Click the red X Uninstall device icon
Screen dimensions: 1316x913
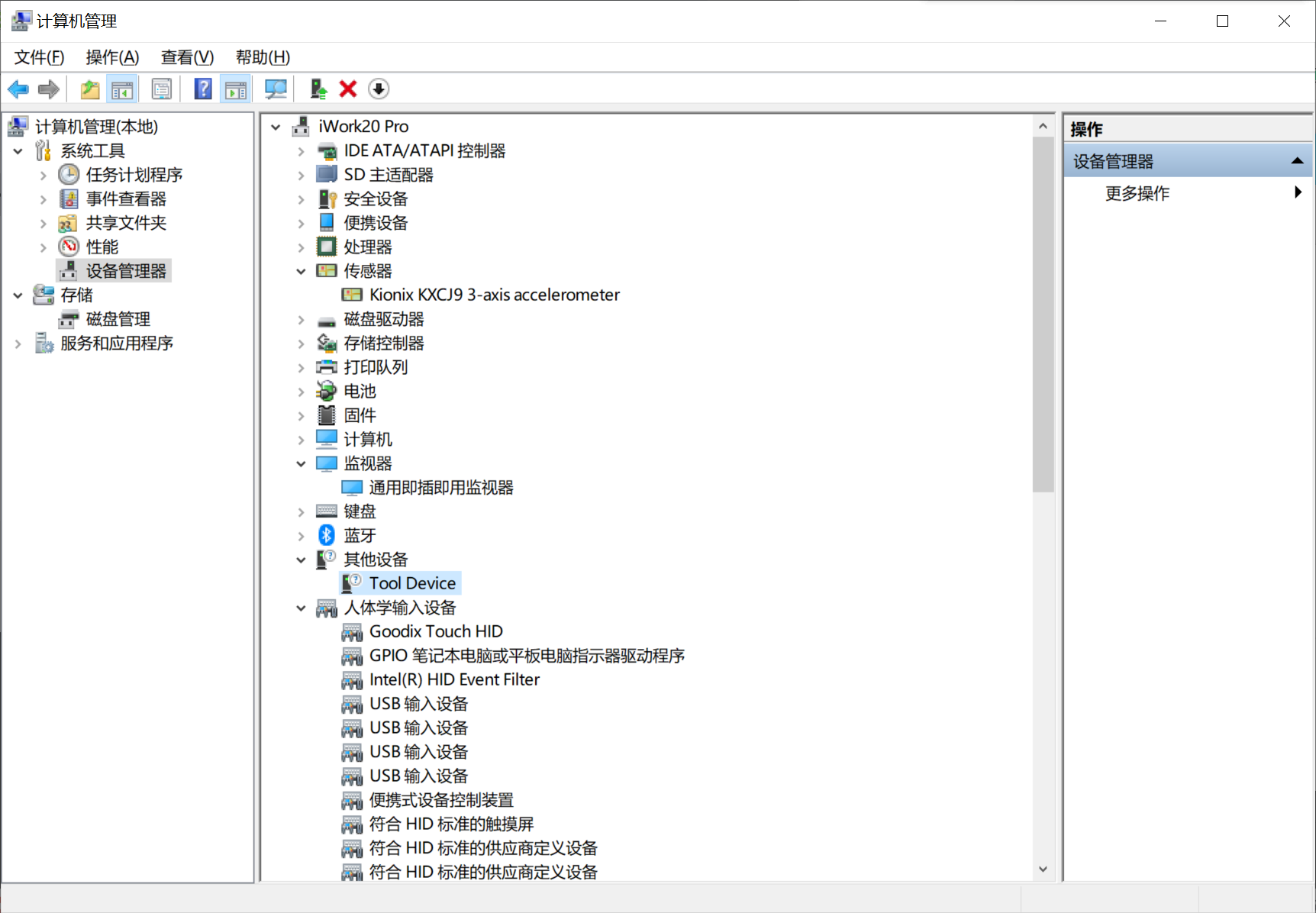point(348,89)
